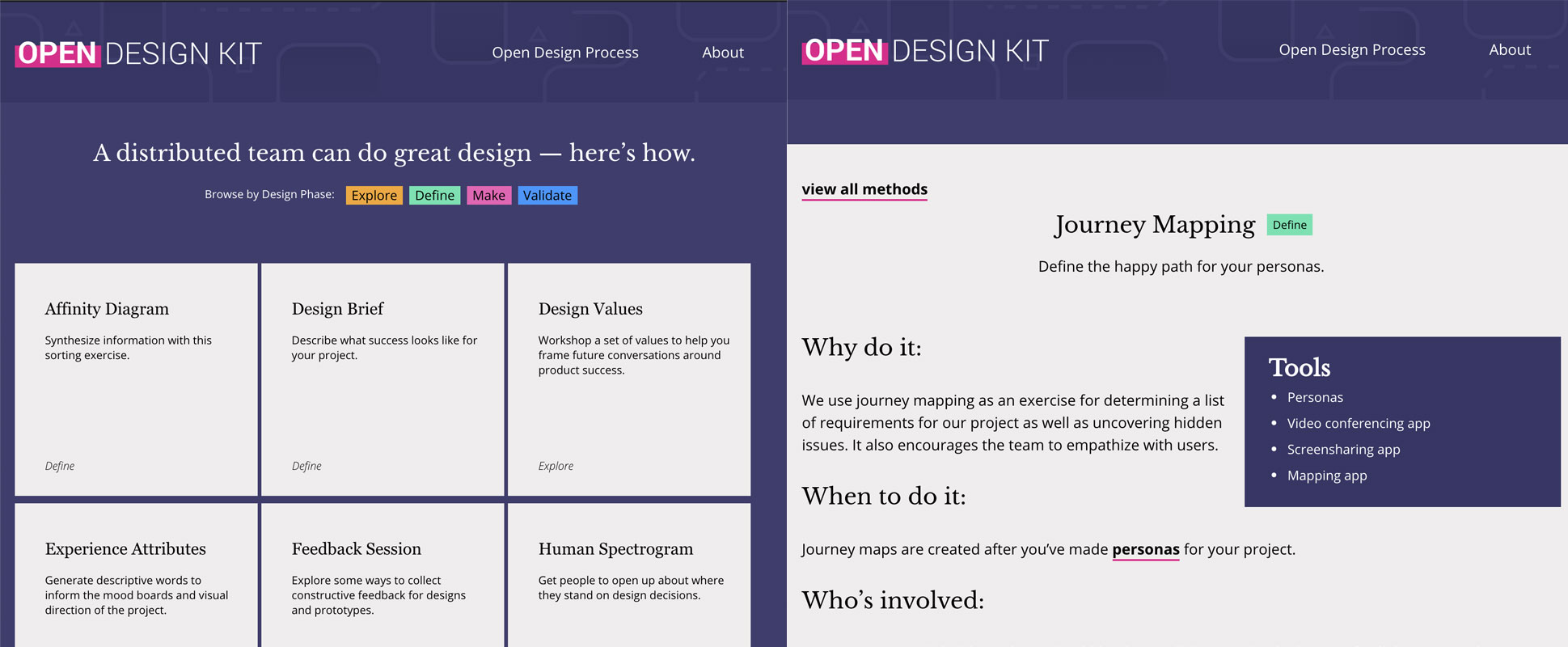This screenshot has width=1568, height=647.
Task: Filter methods by the orange Explore tag
Action: (x=374, y=196)
